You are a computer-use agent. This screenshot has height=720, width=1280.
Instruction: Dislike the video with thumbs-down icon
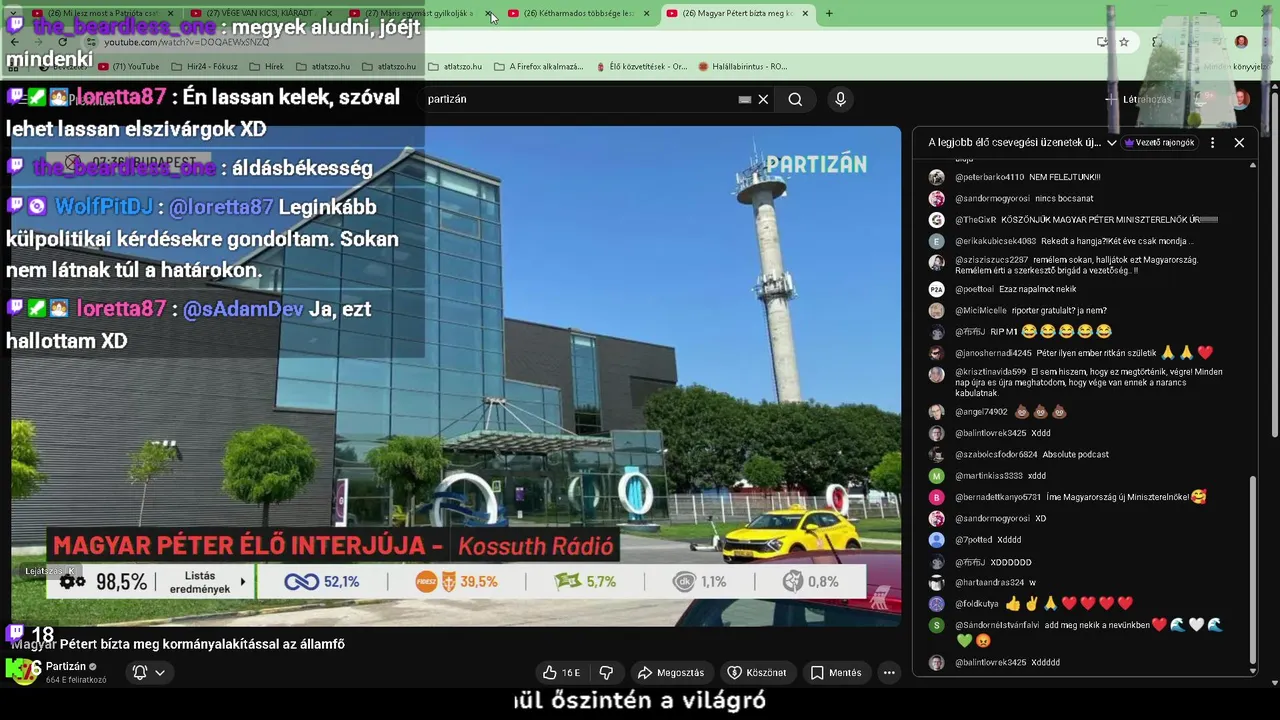(x=606, y=673)
